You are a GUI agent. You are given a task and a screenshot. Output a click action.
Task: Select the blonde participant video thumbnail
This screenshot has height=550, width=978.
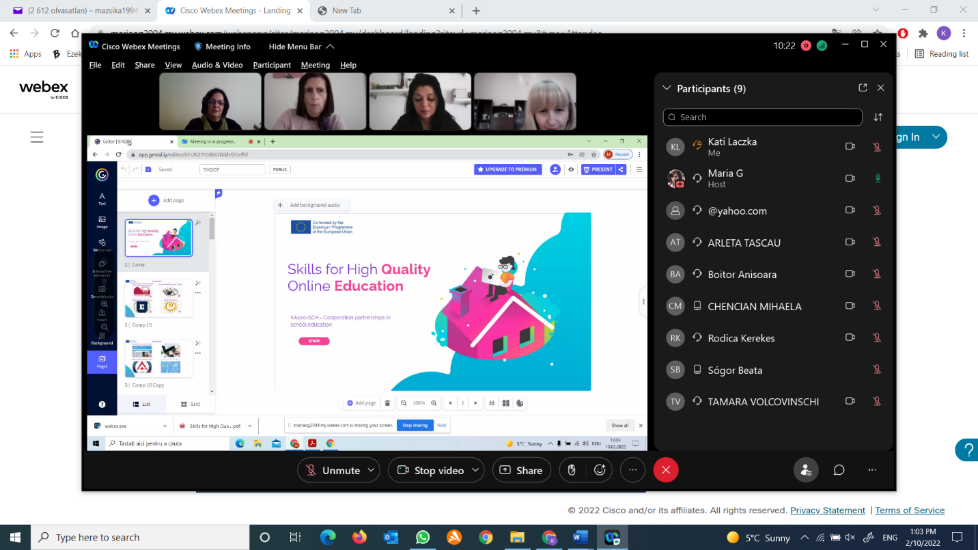525,102
